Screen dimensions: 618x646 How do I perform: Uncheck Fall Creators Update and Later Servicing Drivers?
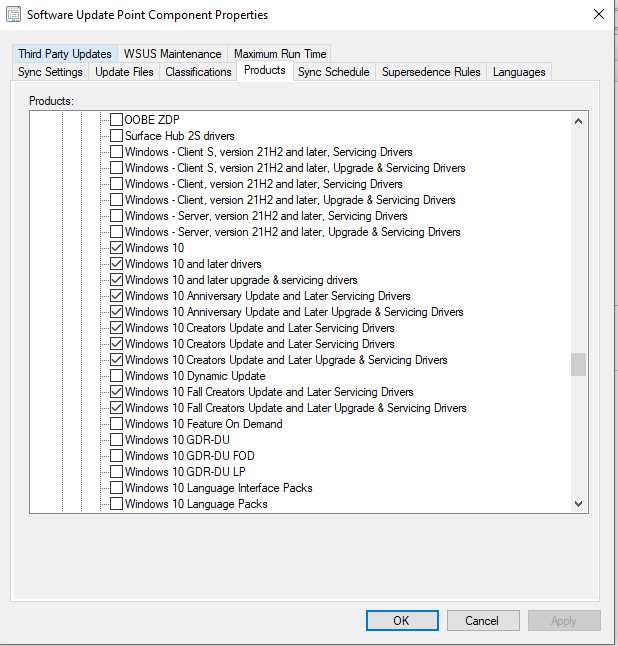click(117, 392)
